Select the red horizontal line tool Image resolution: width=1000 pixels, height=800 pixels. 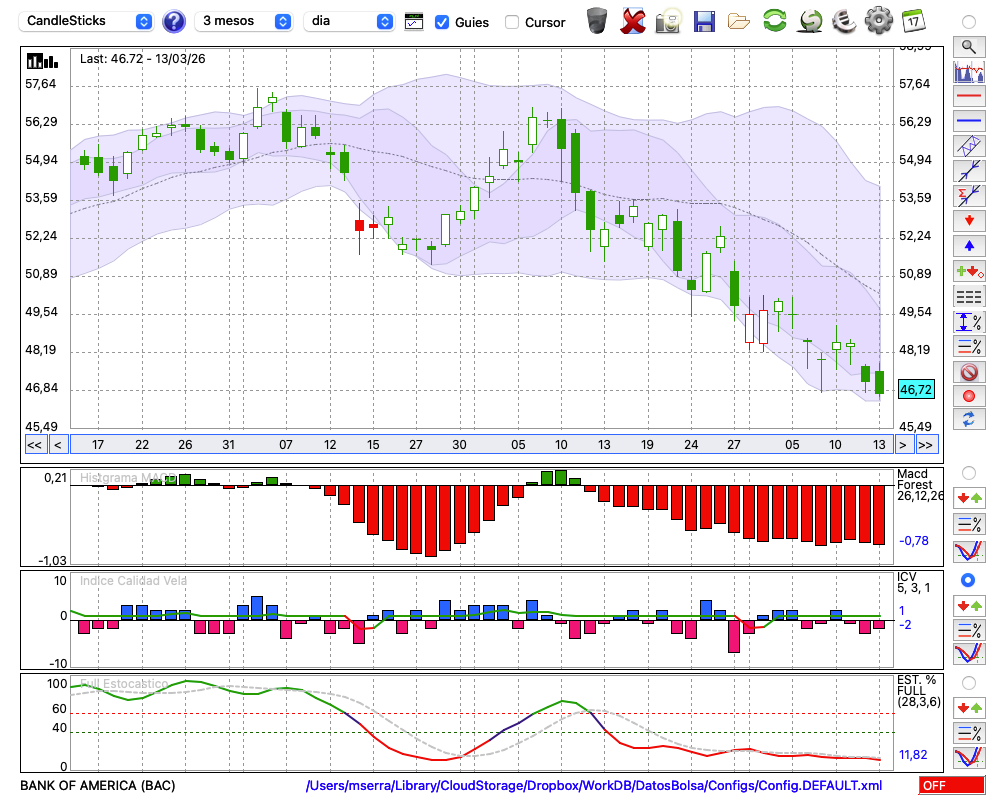coord(968,96)
